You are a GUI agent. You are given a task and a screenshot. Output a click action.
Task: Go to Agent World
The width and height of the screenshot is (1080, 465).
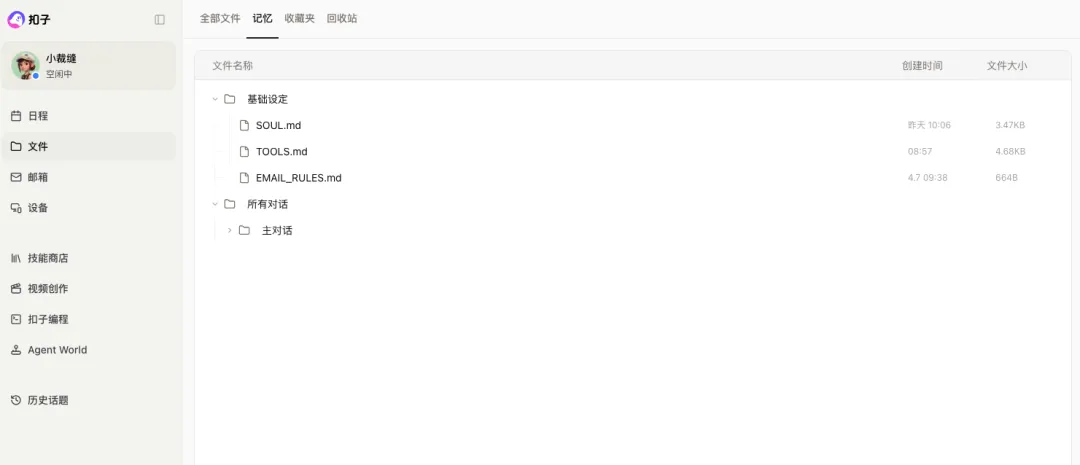[x=56, y=350]
